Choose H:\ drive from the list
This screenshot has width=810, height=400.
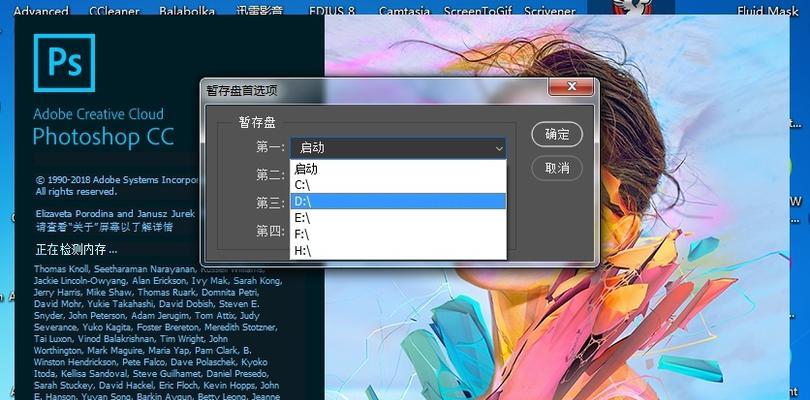click(398, 251)
